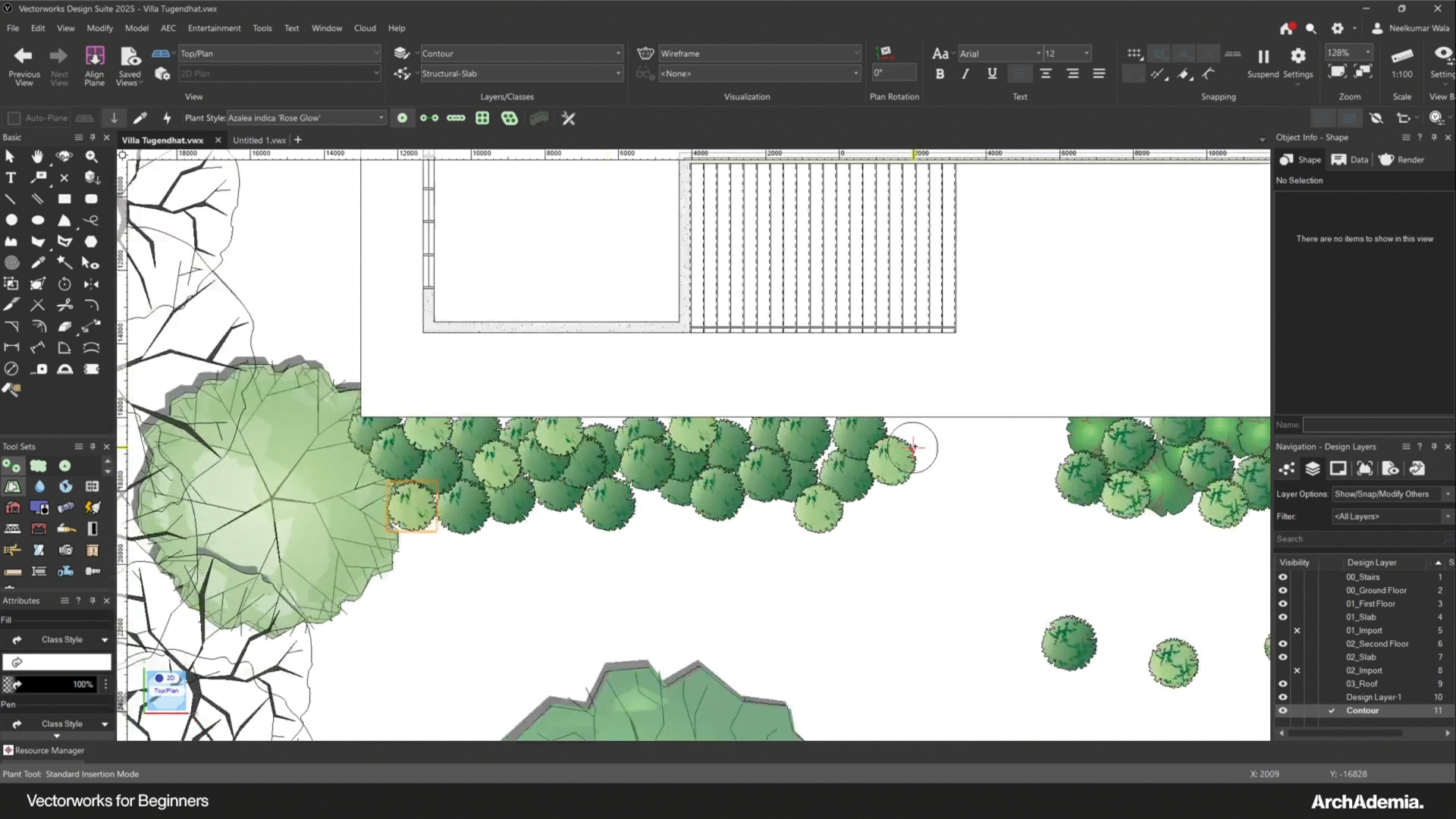Viewport: 1456px width, 819px height.
Task: Switch to Untitled 1.vwx tab
Action: click(259, 140)
